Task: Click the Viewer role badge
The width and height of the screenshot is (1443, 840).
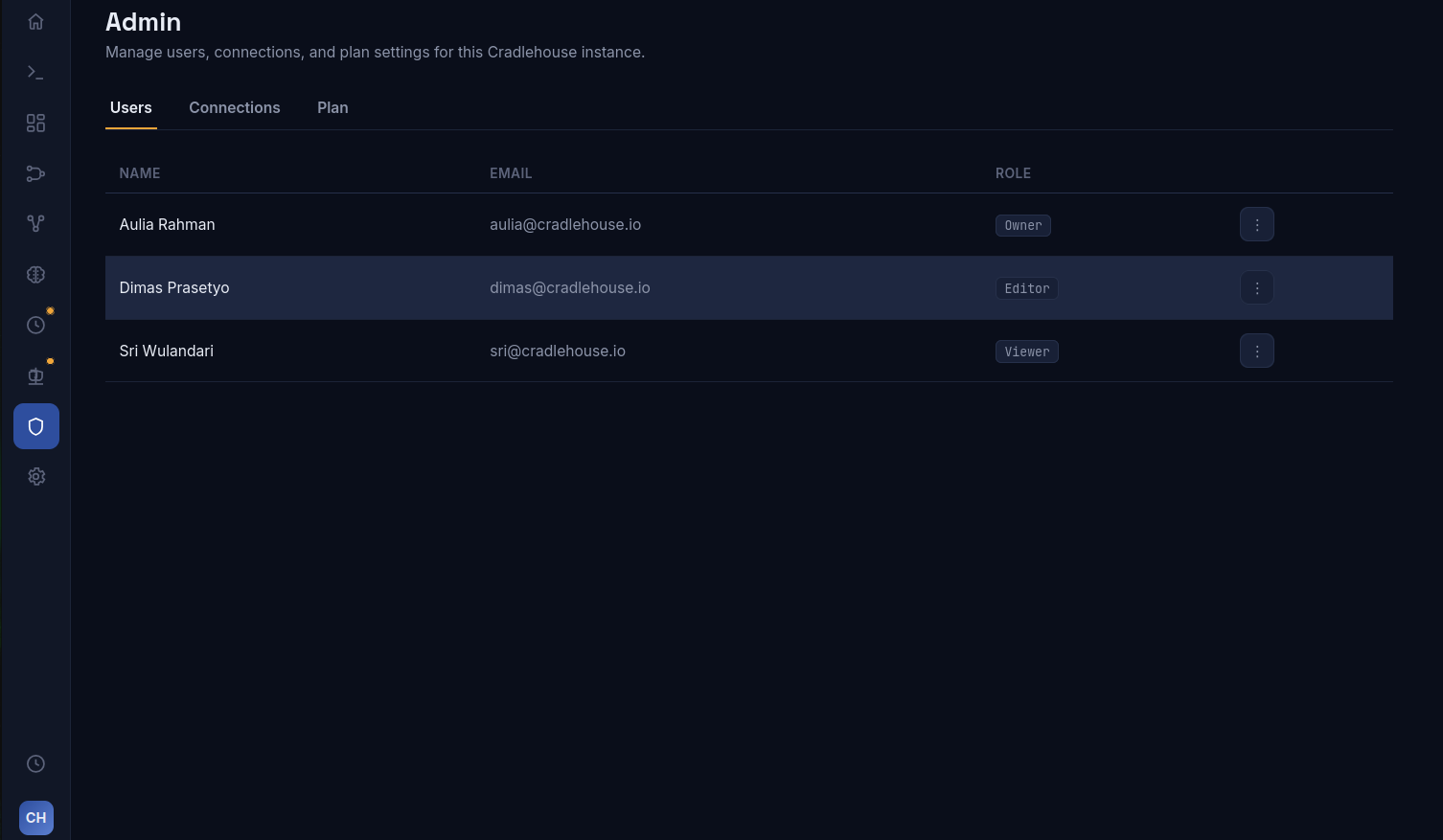Action: (1027, 352)
